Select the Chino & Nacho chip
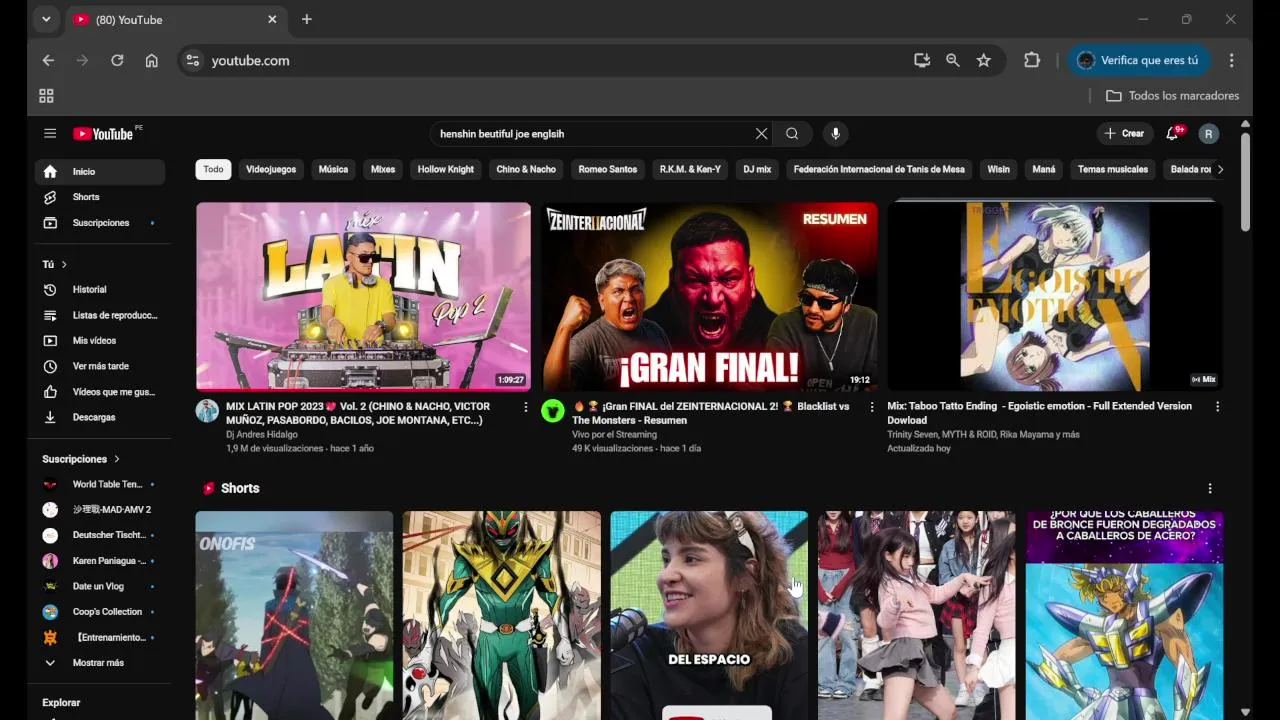The height and width of the screenshot is (720, 1280). click(526, 170)
